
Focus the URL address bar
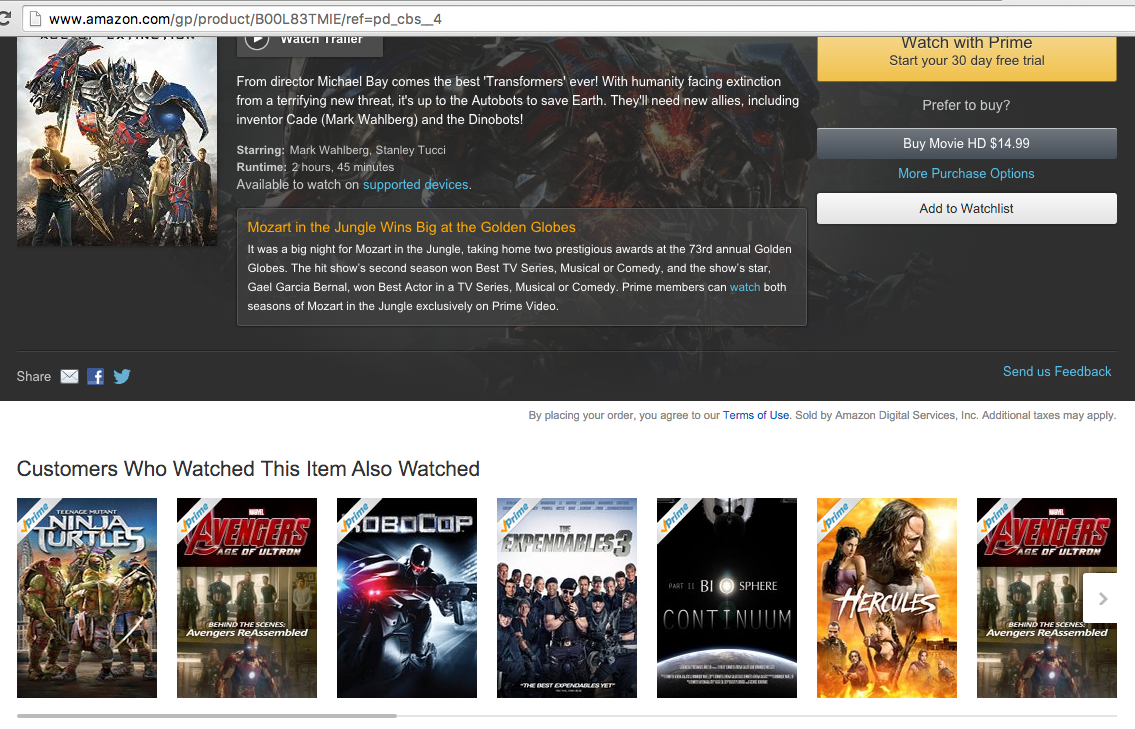[x=579, y=19]
